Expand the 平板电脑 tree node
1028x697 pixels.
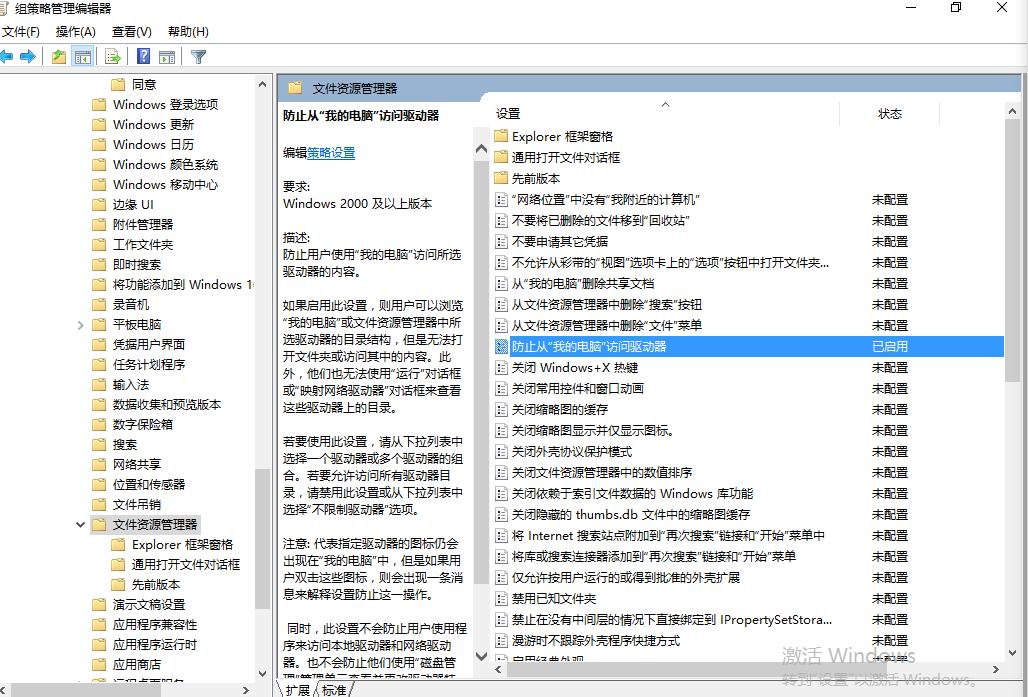pos(79,323)
